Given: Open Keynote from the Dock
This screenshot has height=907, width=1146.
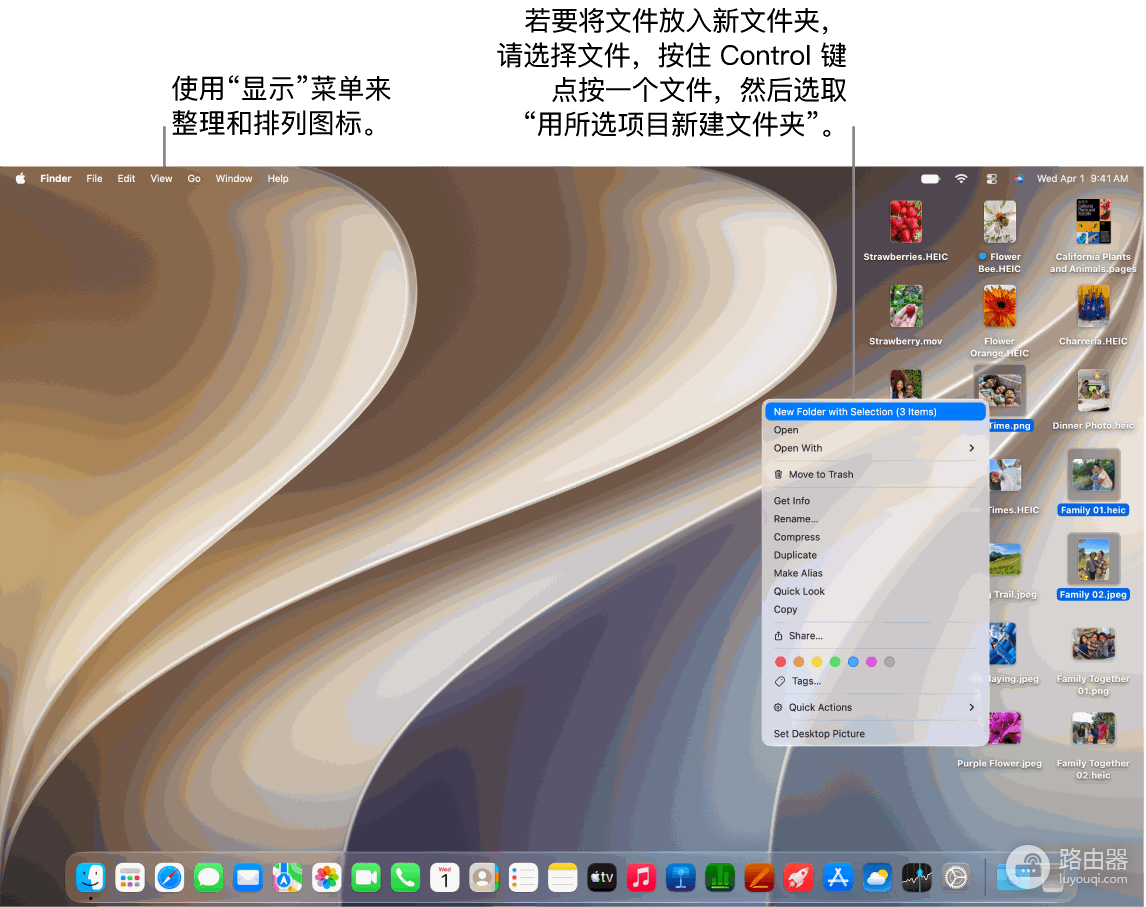Looking at the screenshot, I should 680,877.
